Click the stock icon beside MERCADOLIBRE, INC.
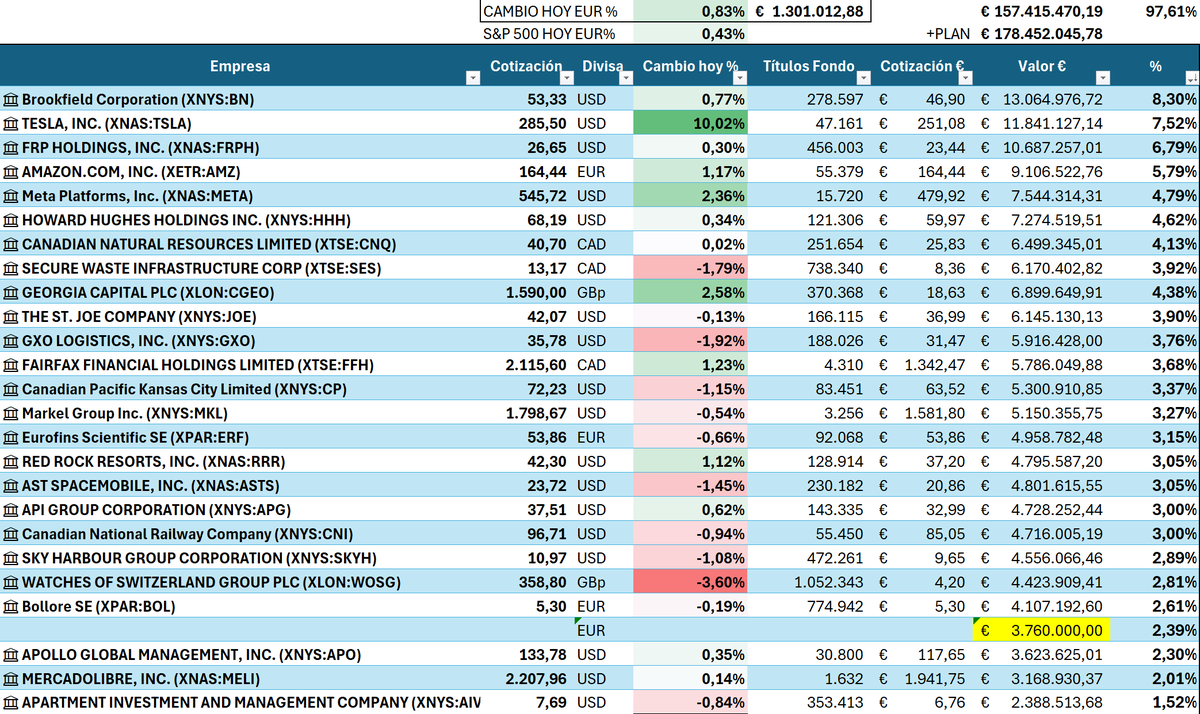Viewport: 1200px width, 714px height. [11, 679]
